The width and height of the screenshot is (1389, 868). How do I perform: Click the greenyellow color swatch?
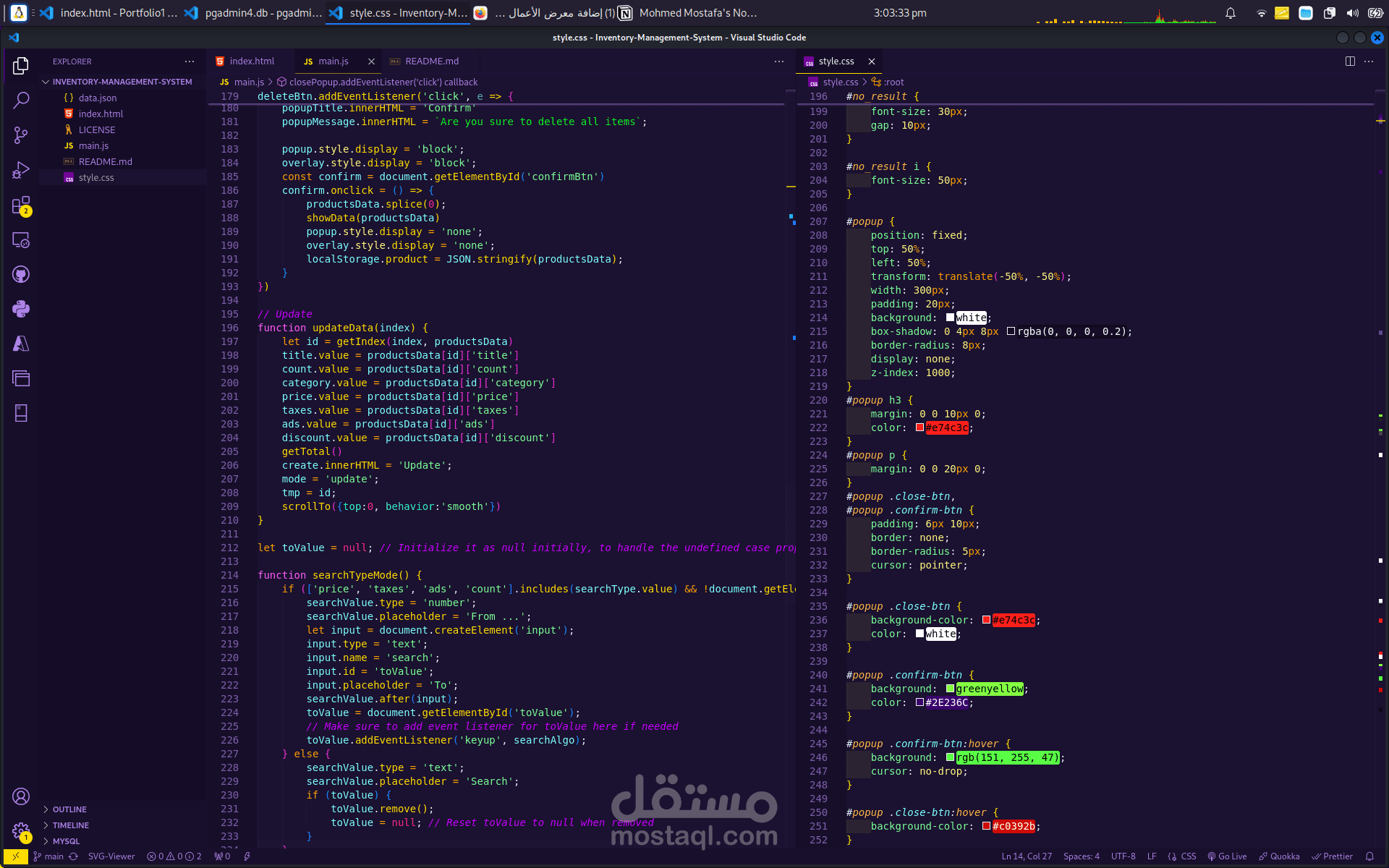(950, 689)
